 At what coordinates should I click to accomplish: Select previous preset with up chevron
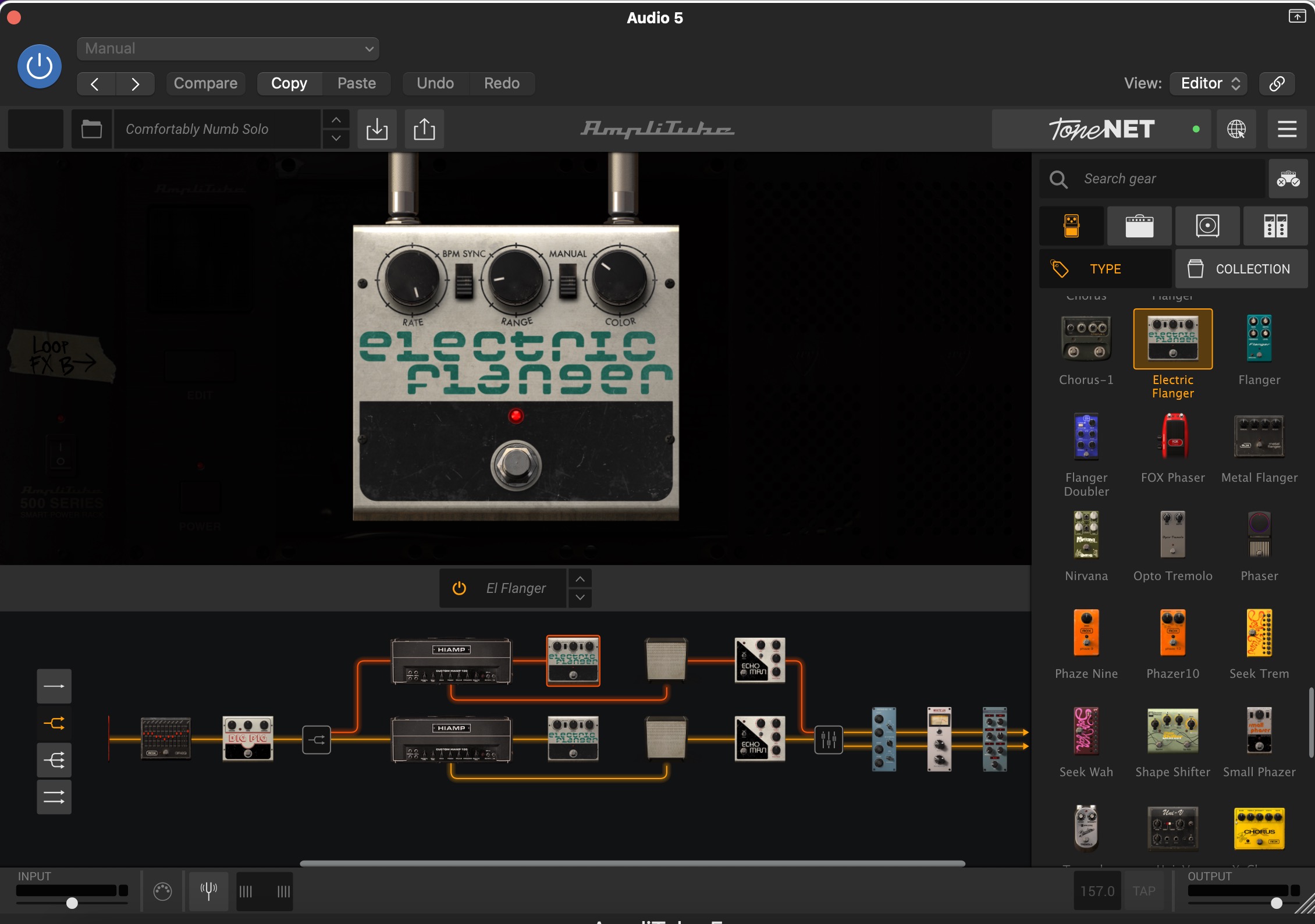pyautogui.click(x=336, y=120)
